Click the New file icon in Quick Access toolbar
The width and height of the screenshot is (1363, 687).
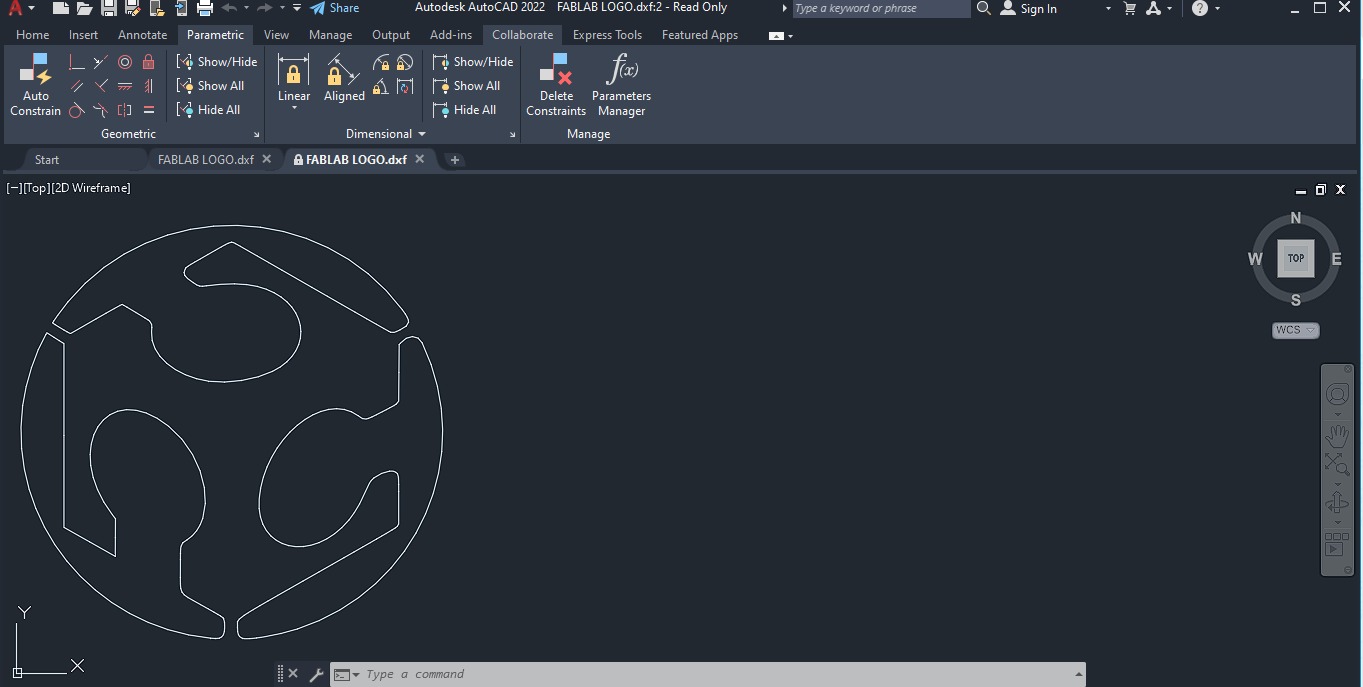click(x=60, y=8)
